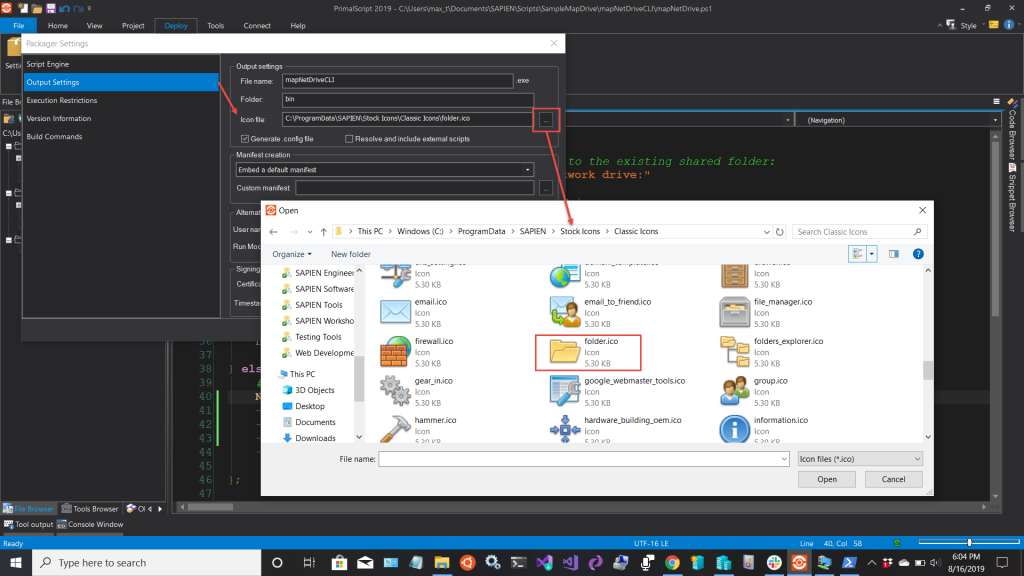This screenshot has width=1024, height=576.
Task: Select Documents in the navigation pane
Action: click(315, 423)
